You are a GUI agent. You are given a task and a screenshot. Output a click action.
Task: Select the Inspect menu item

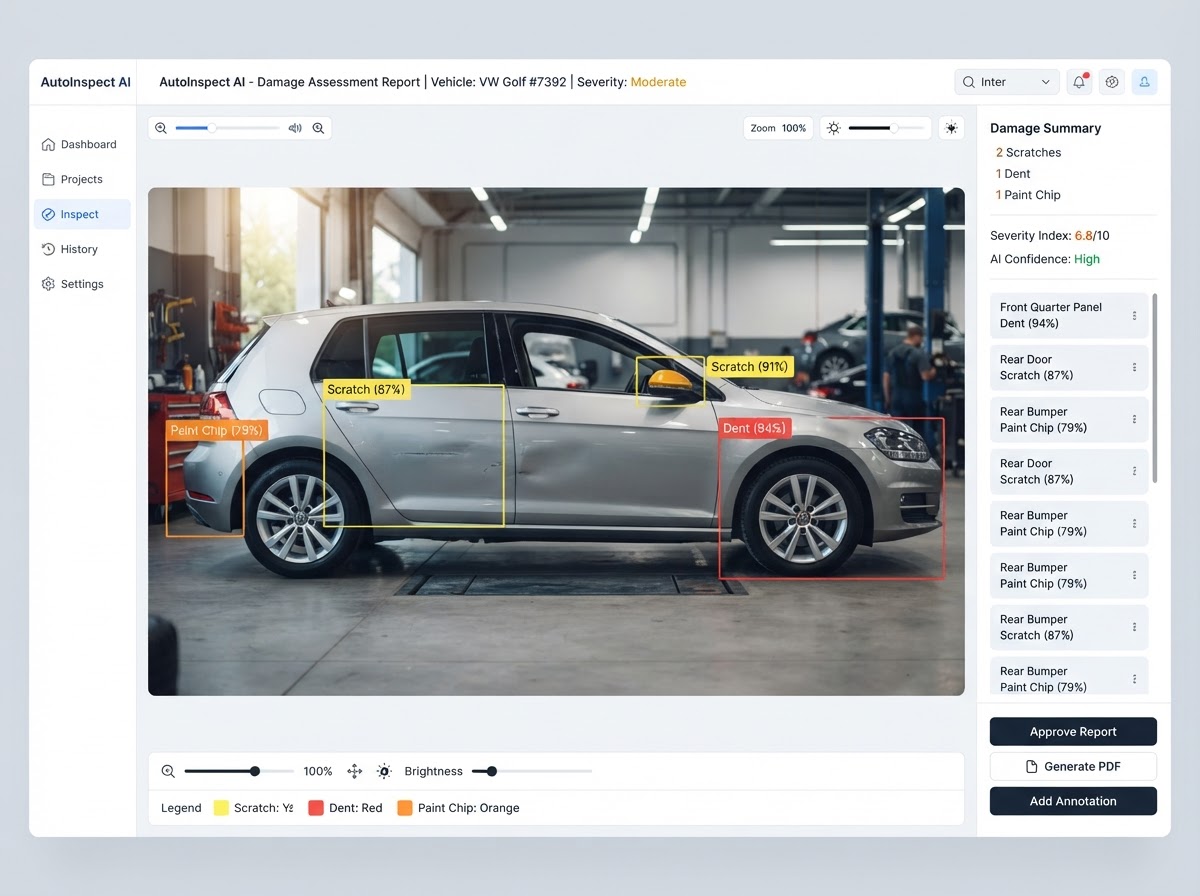(x=82, y=214)
